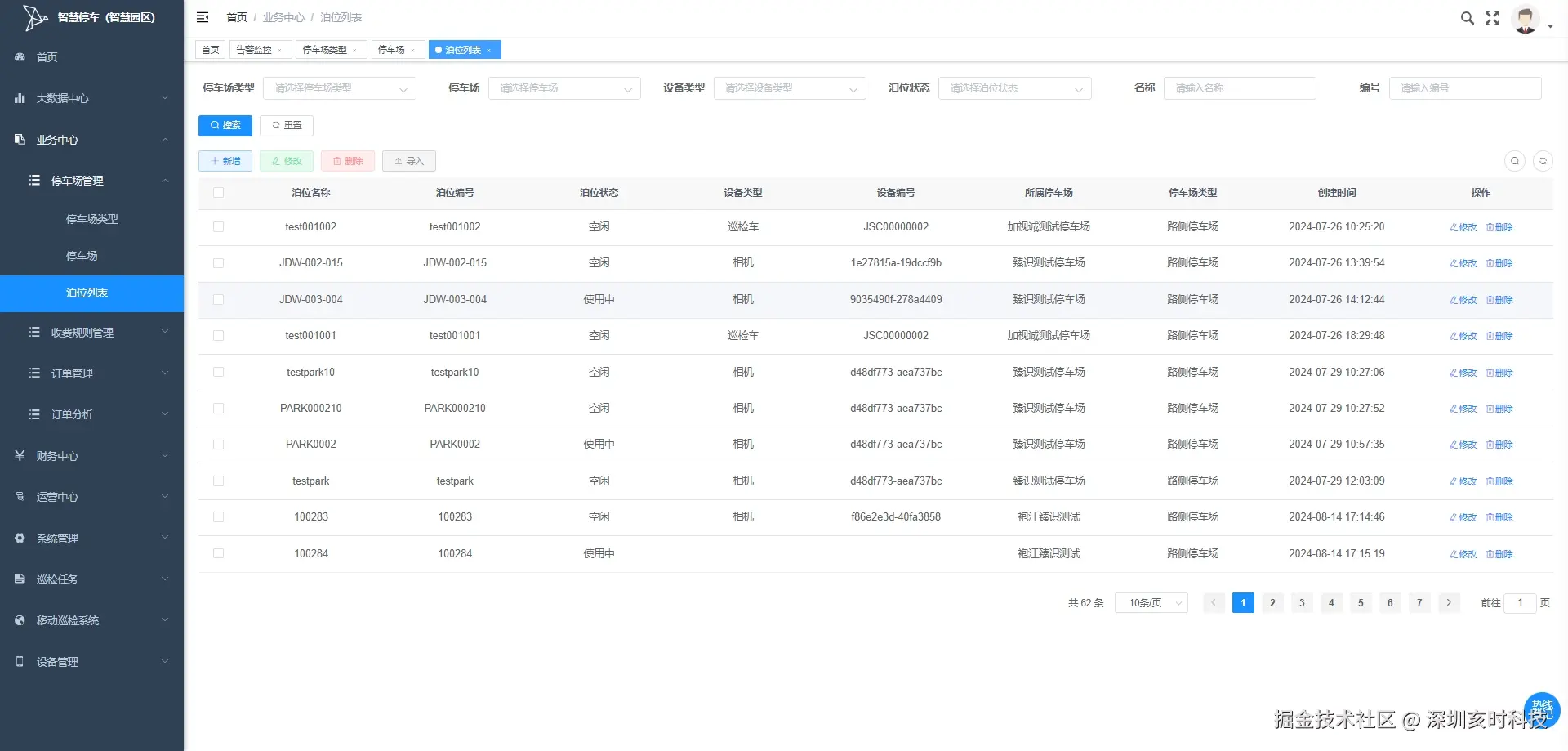Viewport: 1568px width, 751px height.
Task: Click the 运营中心 sidebar icon
Action: [20, 497]
